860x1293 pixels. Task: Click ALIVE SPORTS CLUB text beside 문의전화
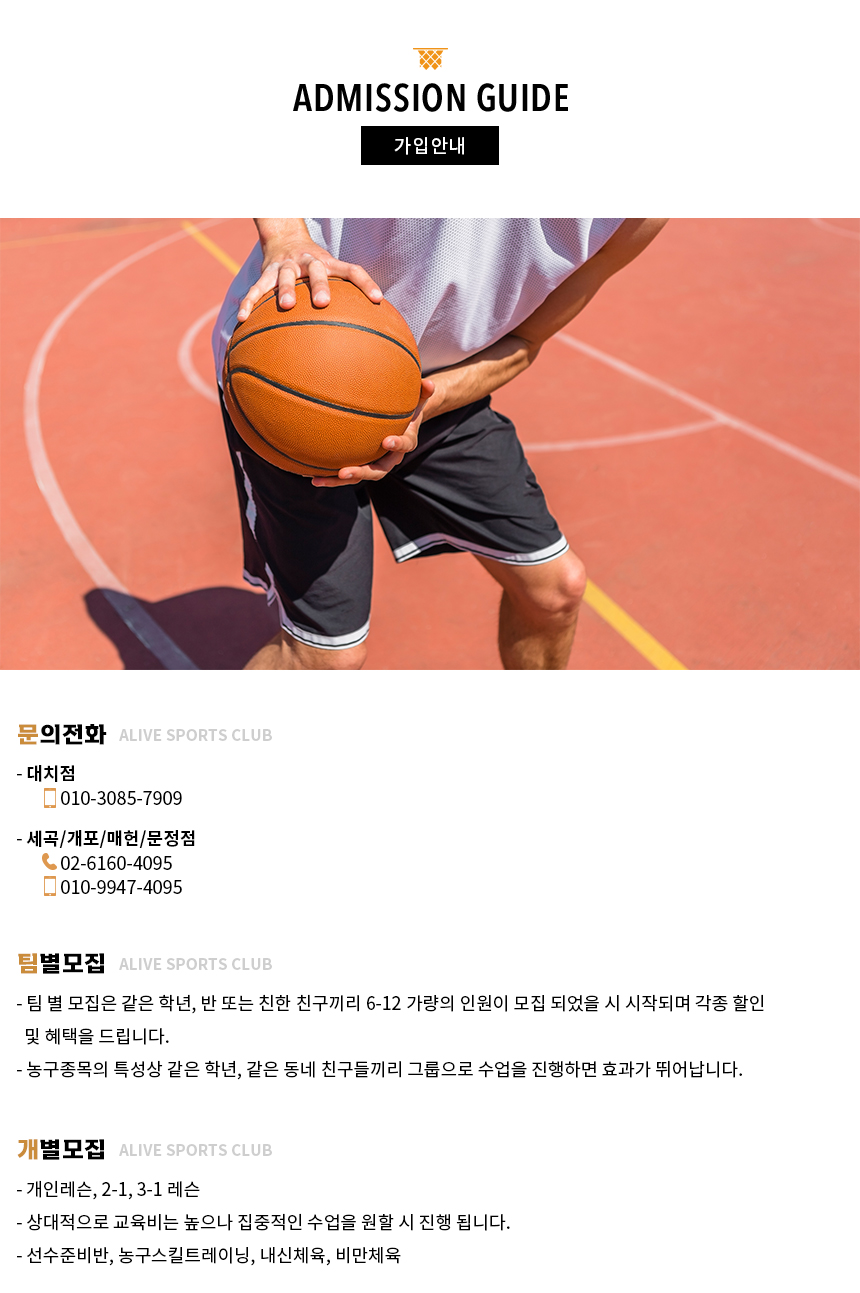[x=195, y=735]
